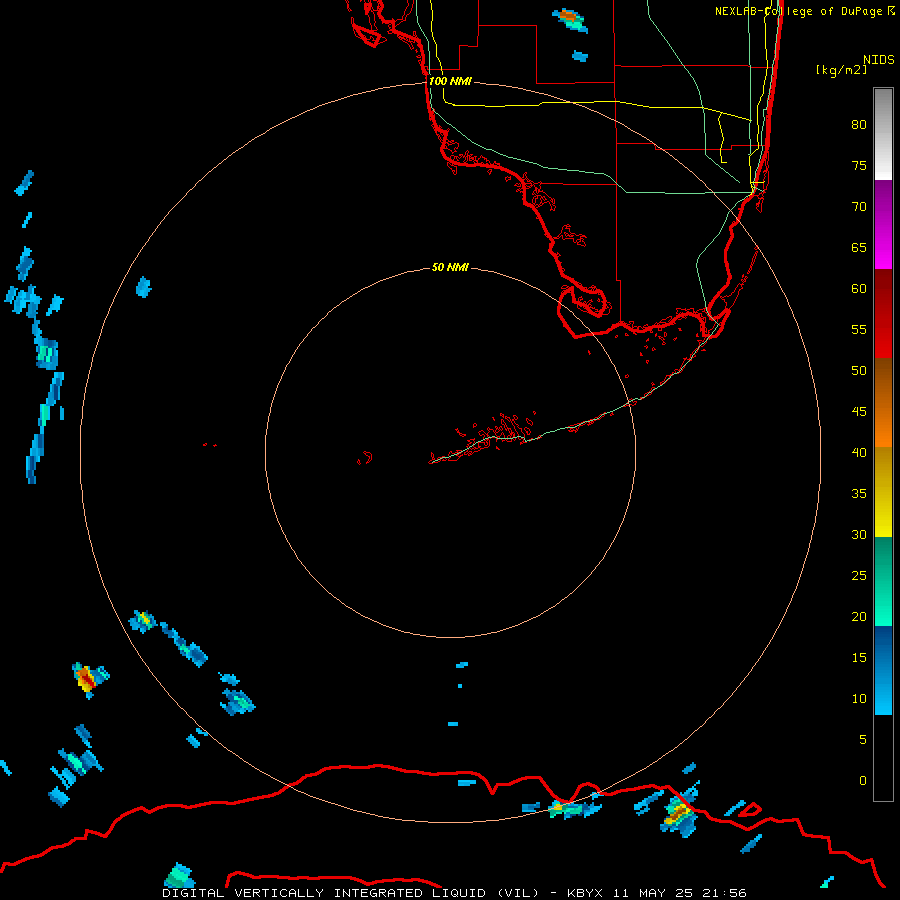Click the '35' value on the scale

859,494
